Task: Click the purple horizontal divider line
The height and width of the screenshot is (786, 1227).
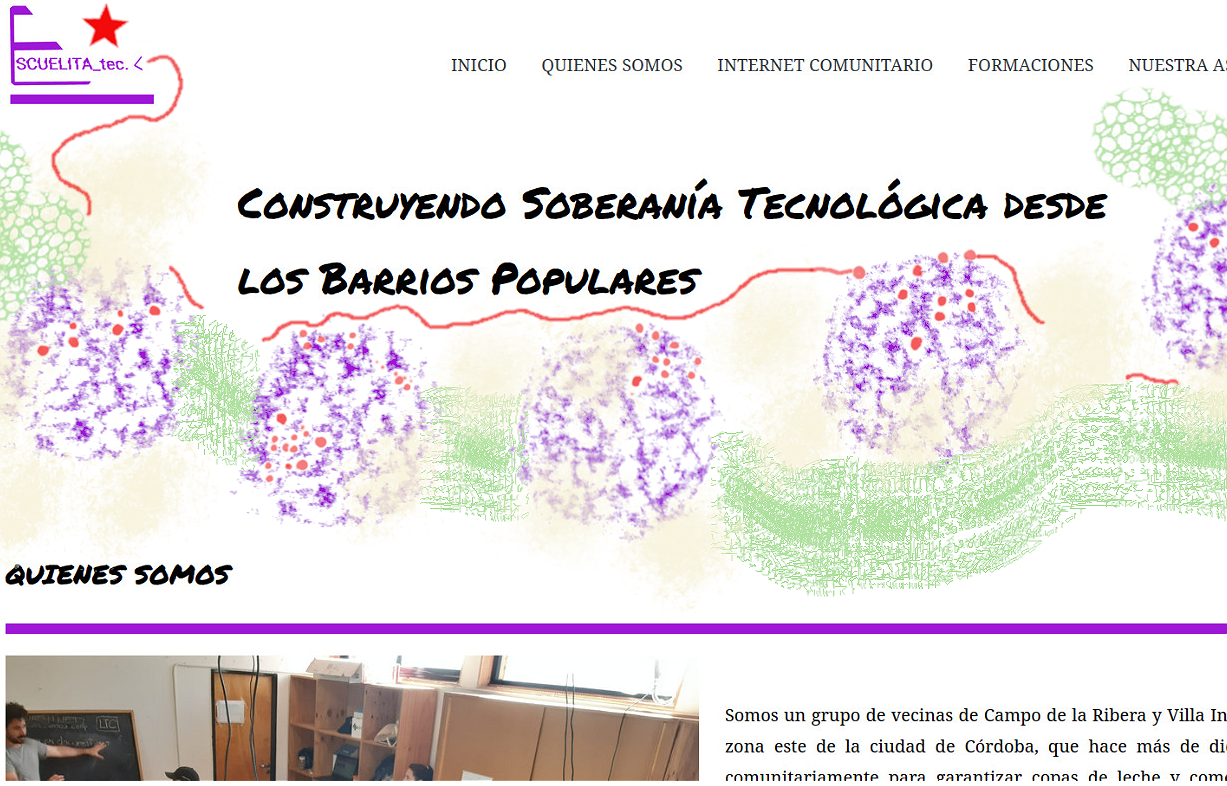Action: 615,629
